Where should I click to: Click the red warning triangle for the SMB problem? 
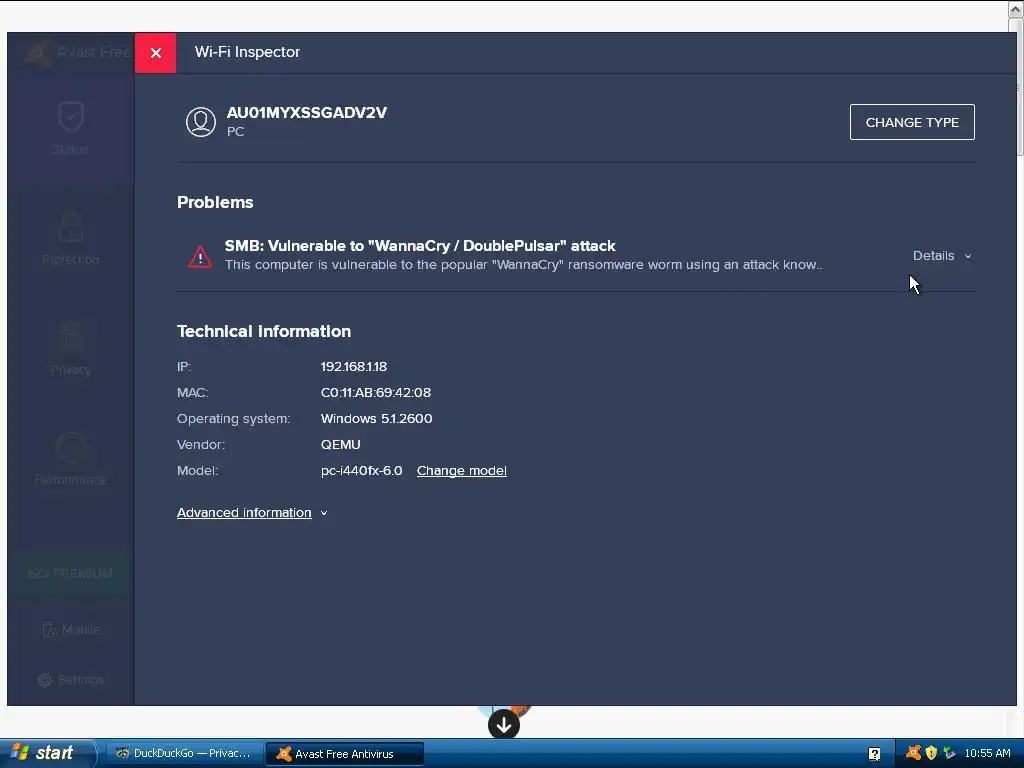[x=200, y=257]
